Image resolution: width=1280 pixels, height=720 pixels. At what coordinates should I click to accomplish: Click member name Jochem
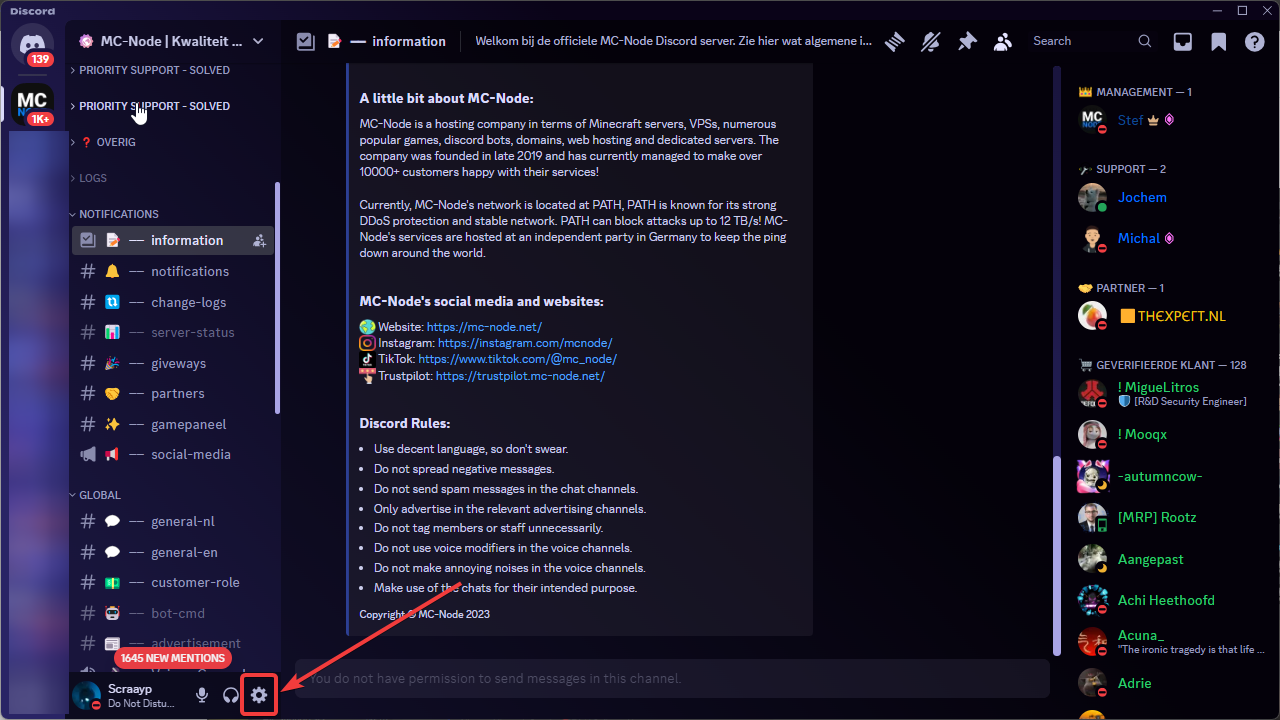click(1142, 197)
